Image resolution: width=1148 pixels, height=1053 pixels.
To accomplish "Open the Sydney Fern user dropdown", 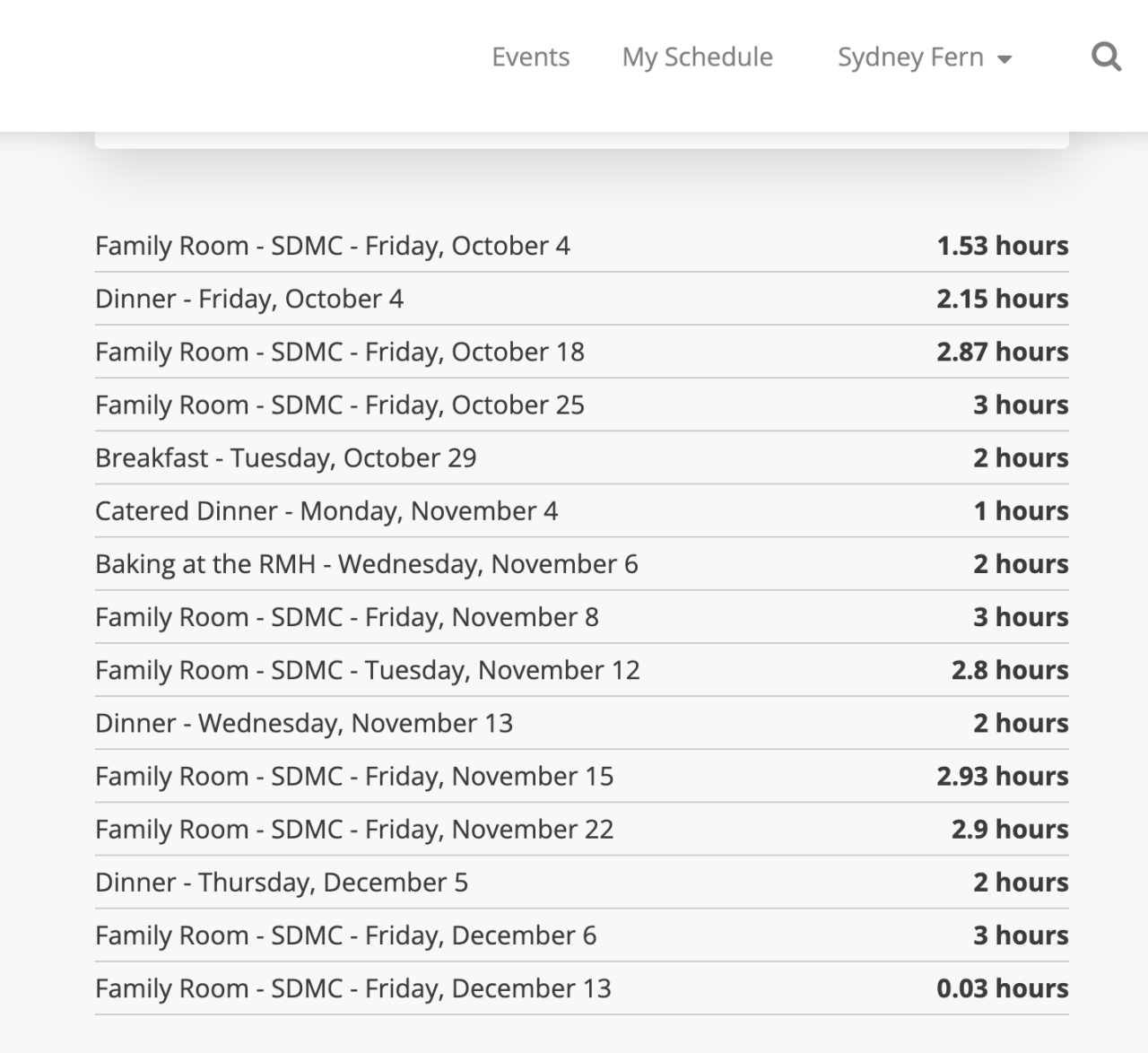I will [x=924, y=57].
